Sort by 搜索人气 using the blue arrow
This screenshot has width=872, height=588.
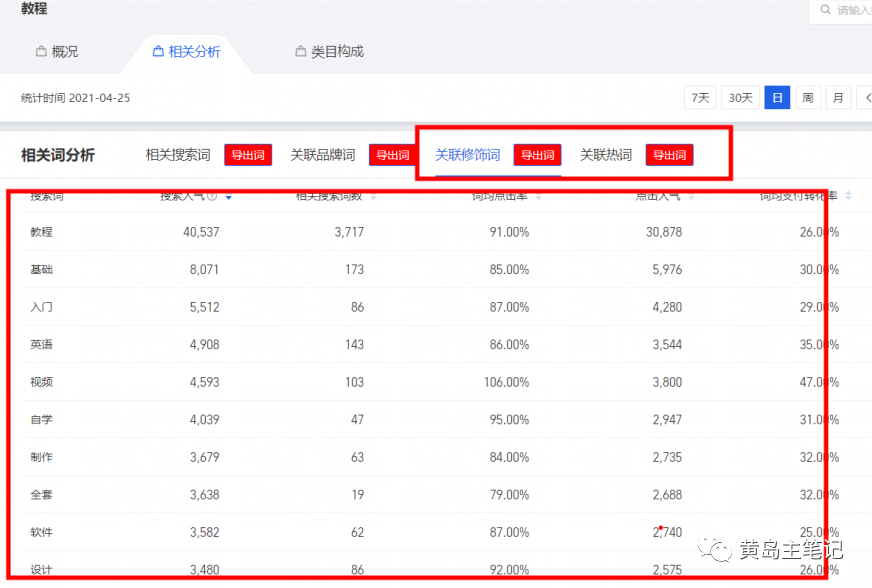point(229,198)
